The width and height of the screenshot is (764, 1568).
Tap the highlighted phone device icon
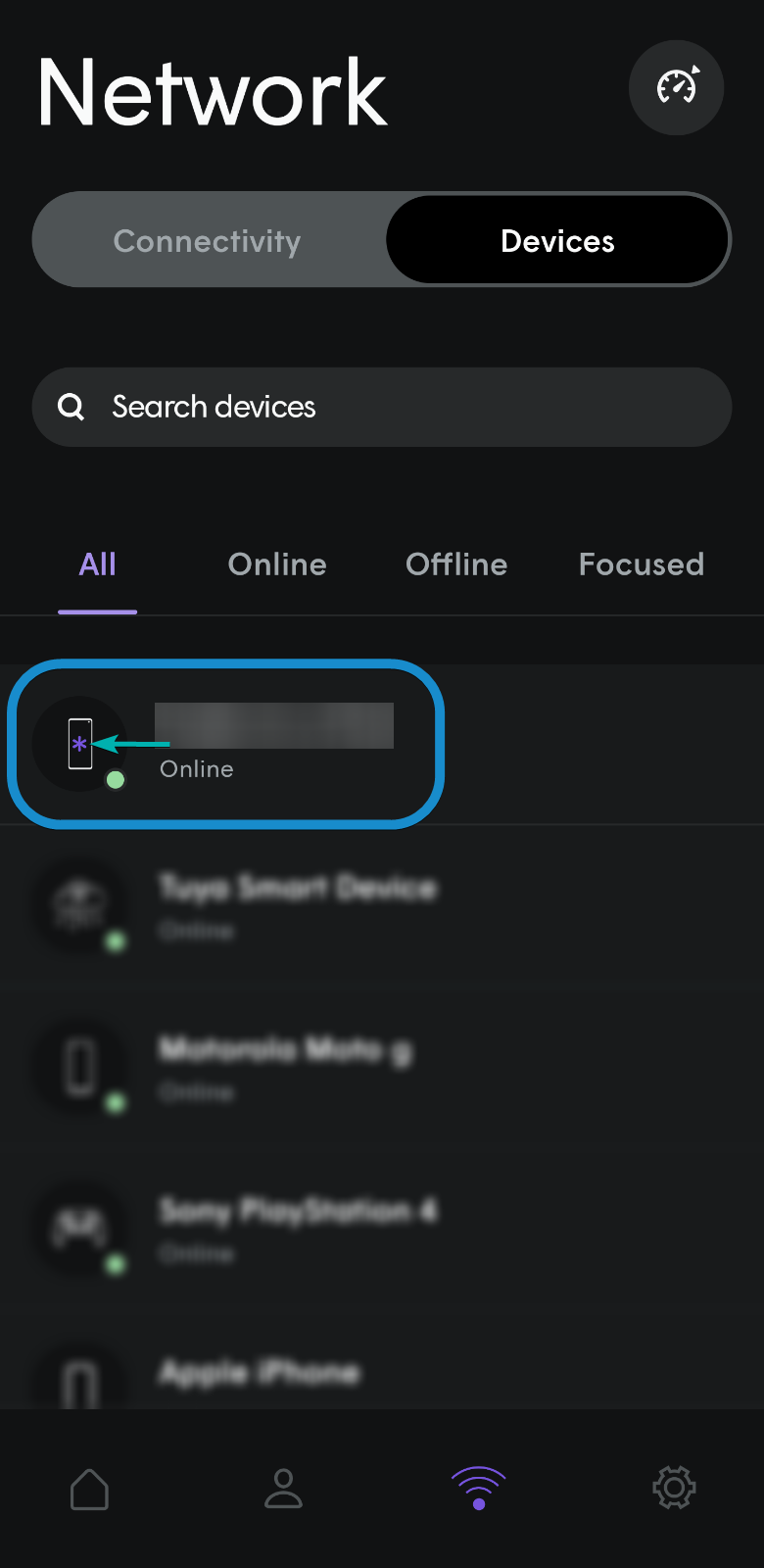(80, 744)
